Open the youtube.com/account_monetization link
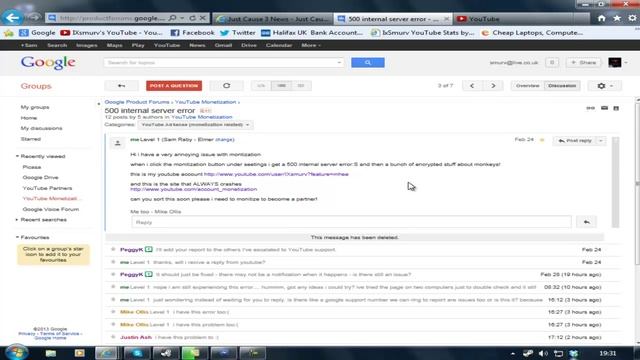640x360 pixels. pos(194,189)
